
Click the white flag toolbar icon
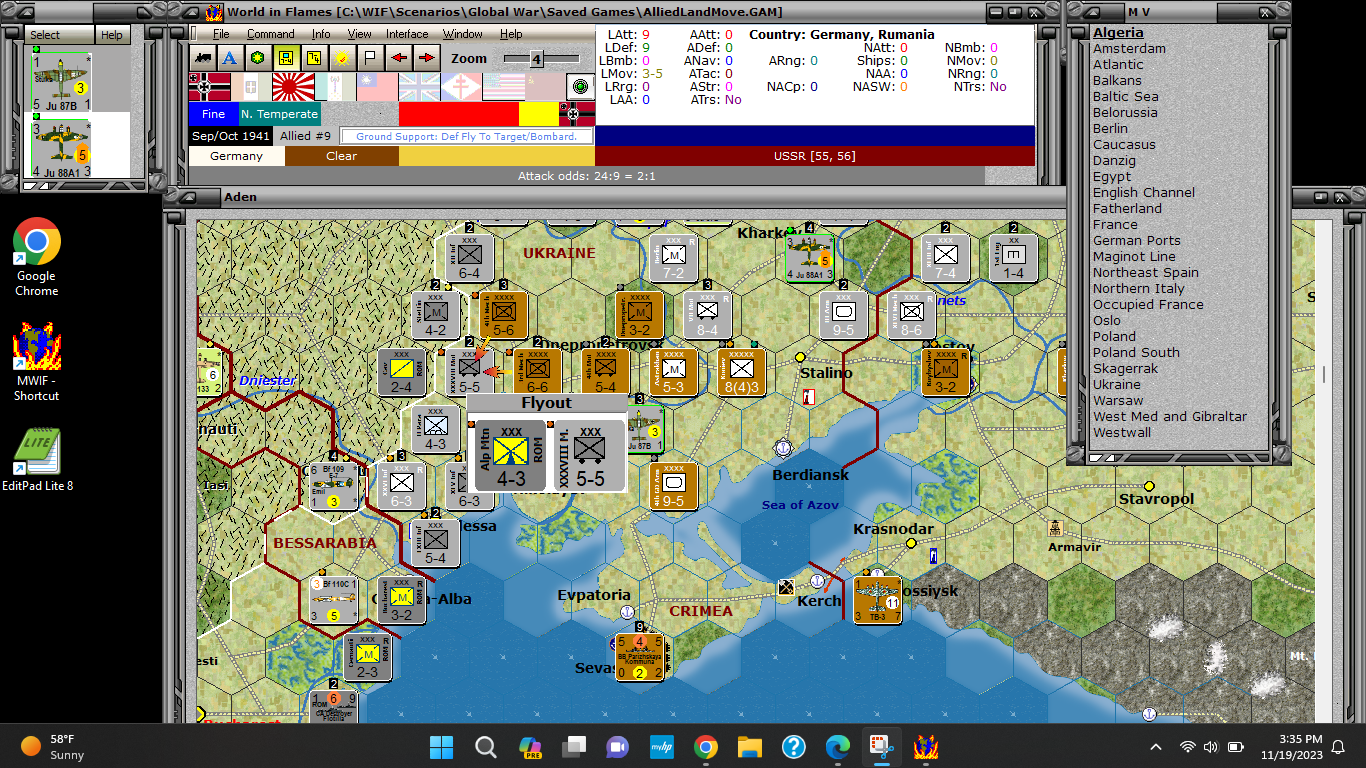pyautogui.click(x=370, y=58)
